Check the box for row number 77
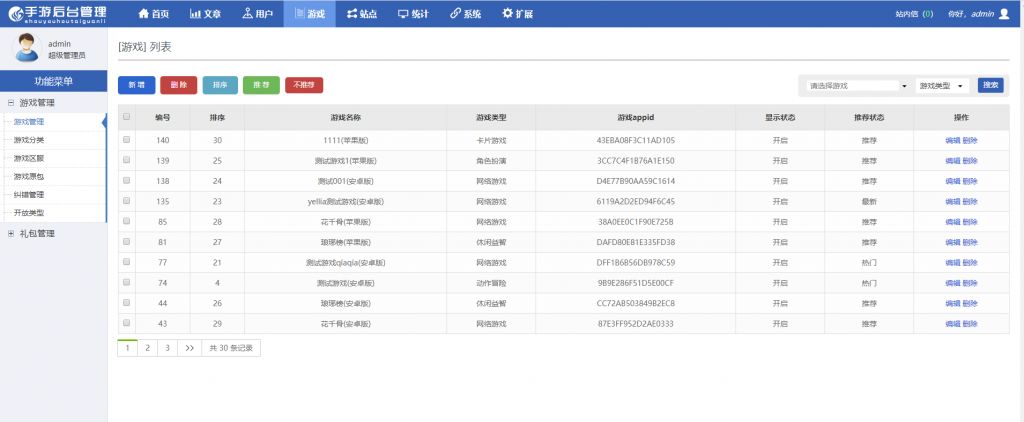Image resolution: width=1024 pixels, height=422 pixels. point(127,262)
